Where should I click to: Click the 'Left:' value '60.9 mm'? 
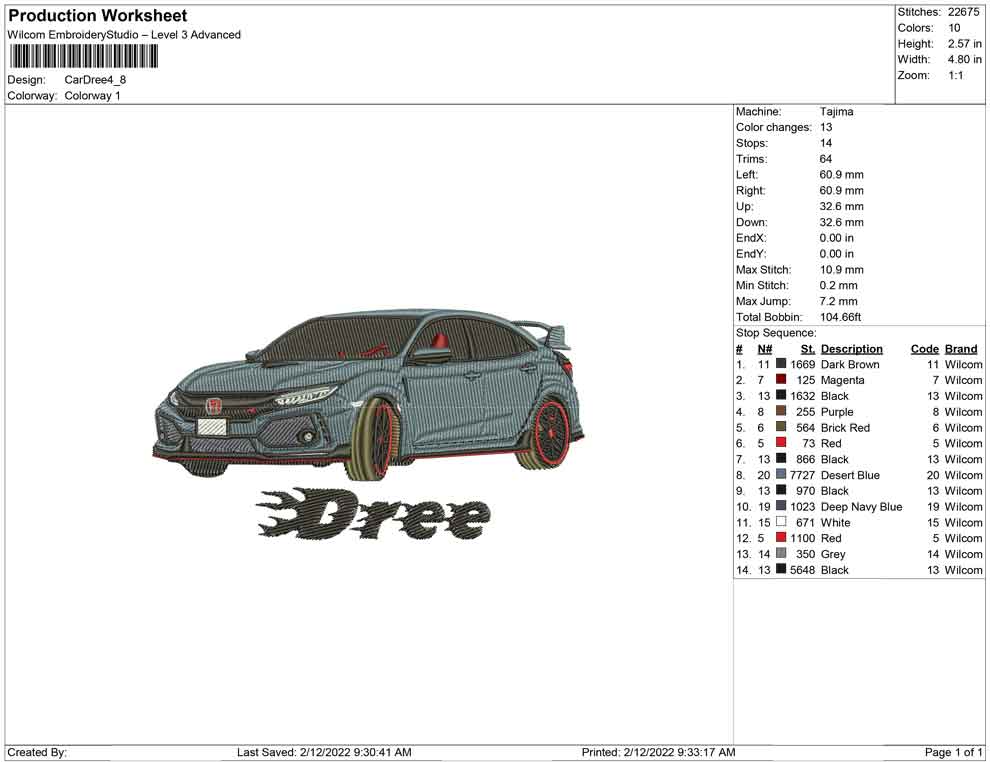tap(842, 175)
